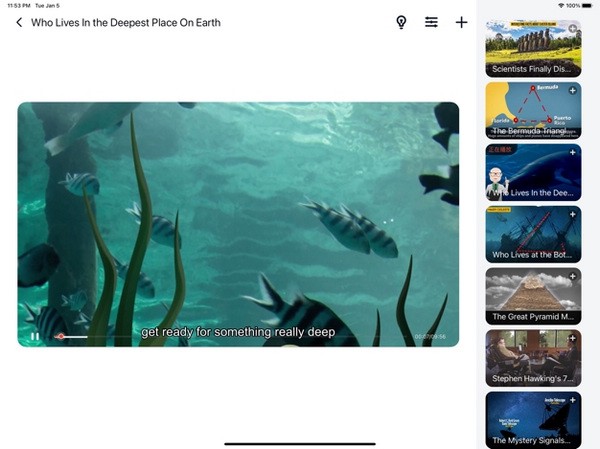The image size is (600, 449).
Task: Open the sliders settings icon
Action: click(431, 22)
